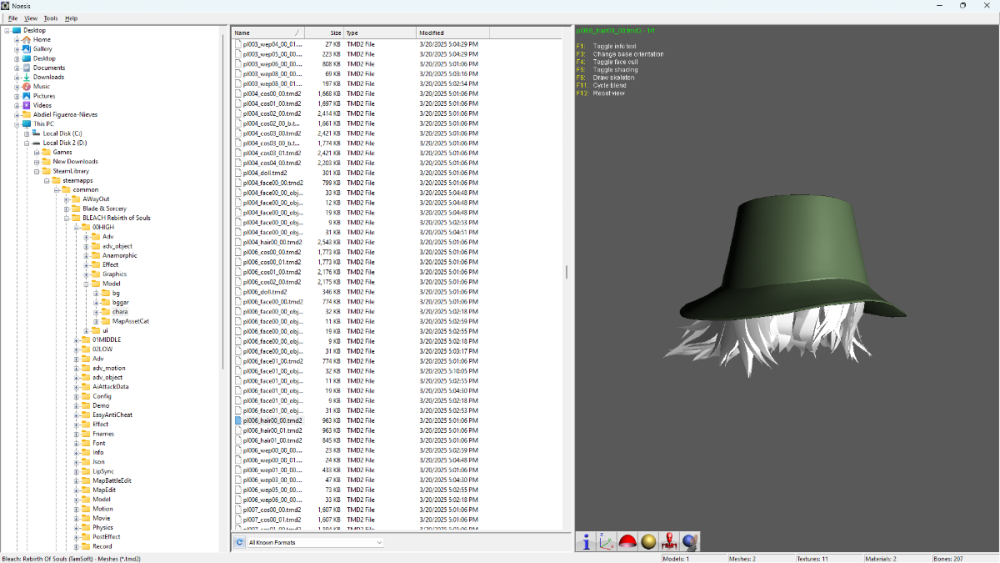The width and height of the screenshot is (1000, 563).
Task: Click the XYZ axes orientation icon
Action: coord(607,541)
